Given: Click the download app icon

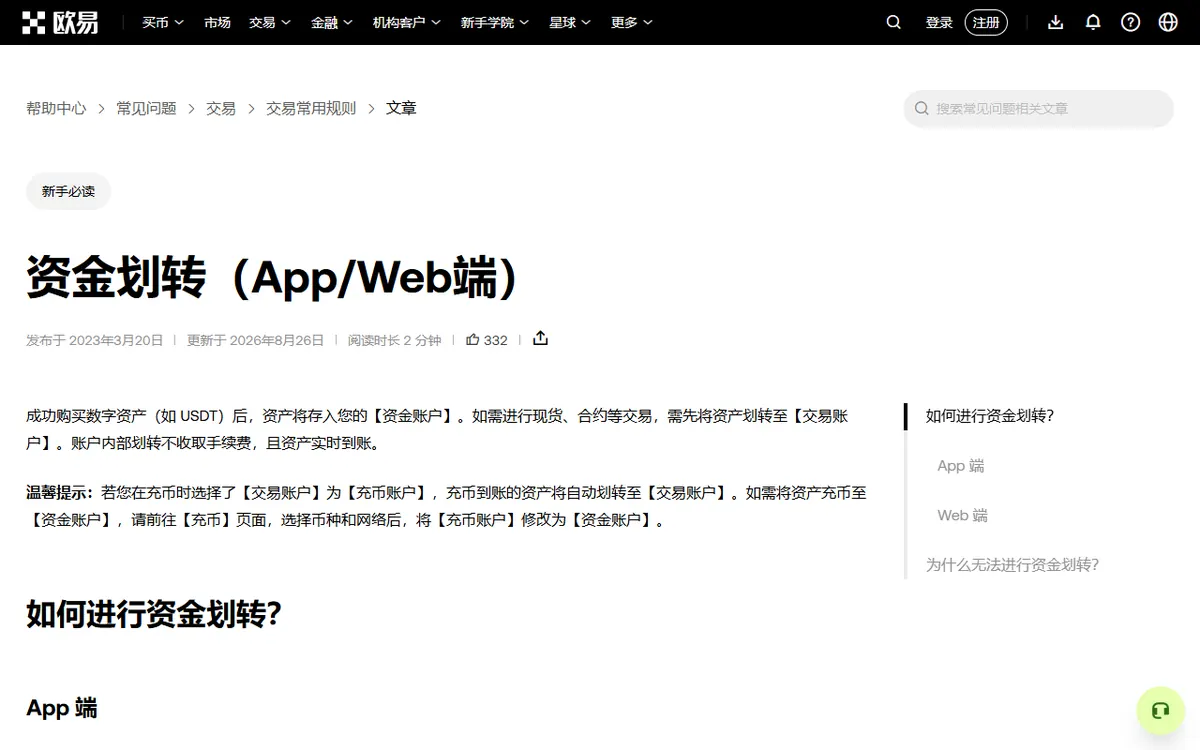Looking at the screenshot, I should point(1055,22).
